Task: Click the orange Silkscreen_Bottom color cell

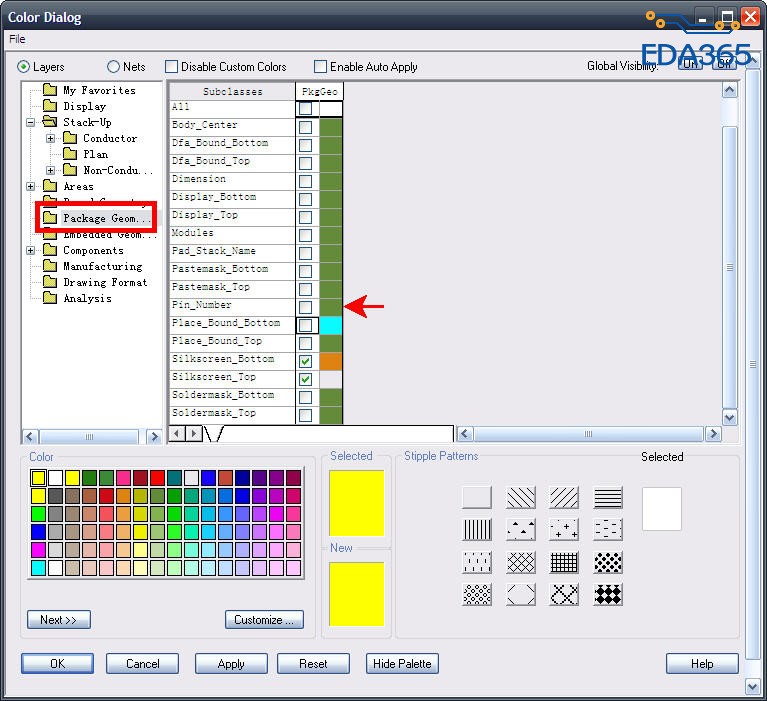Action: pyautogui.click(x=331, y=362)
